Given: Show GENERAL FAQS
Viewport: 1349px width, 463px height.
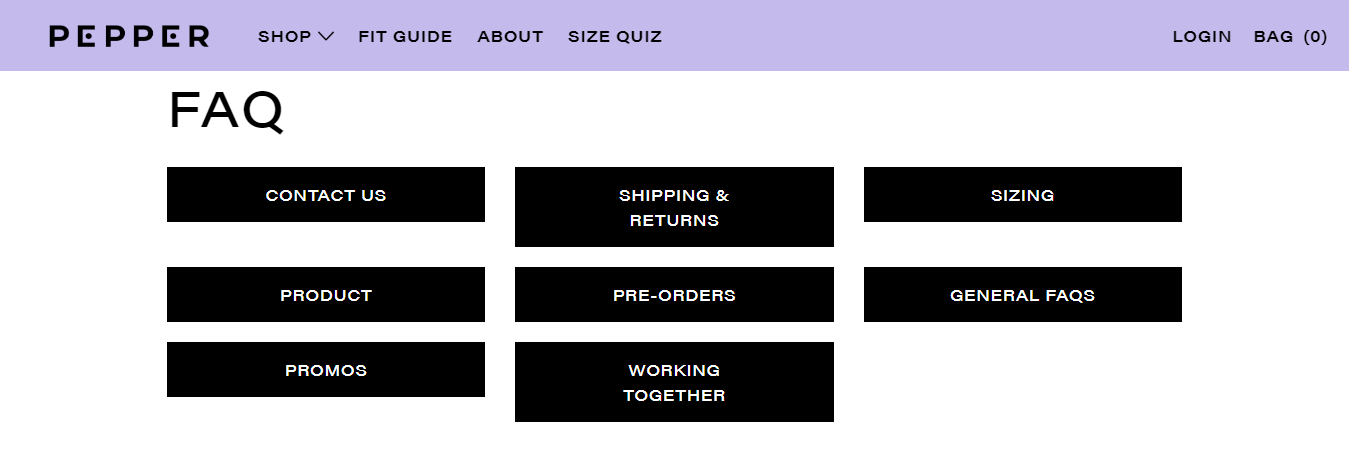Looking at the screenshot, I should click(1023, 295).
